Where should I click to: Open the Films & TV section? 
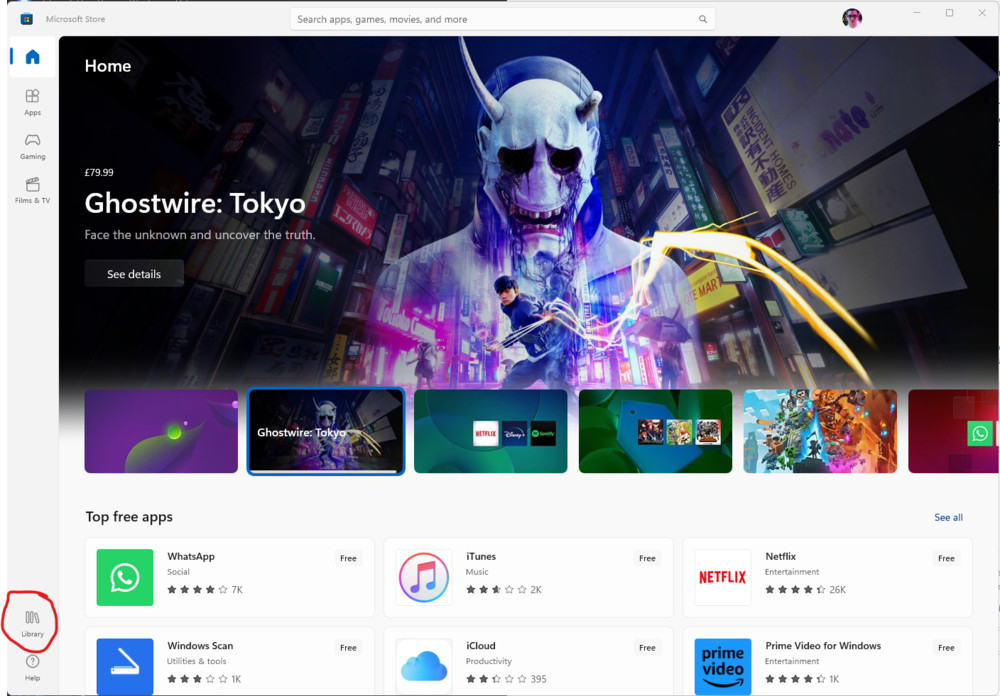click(x=33, y=190)
